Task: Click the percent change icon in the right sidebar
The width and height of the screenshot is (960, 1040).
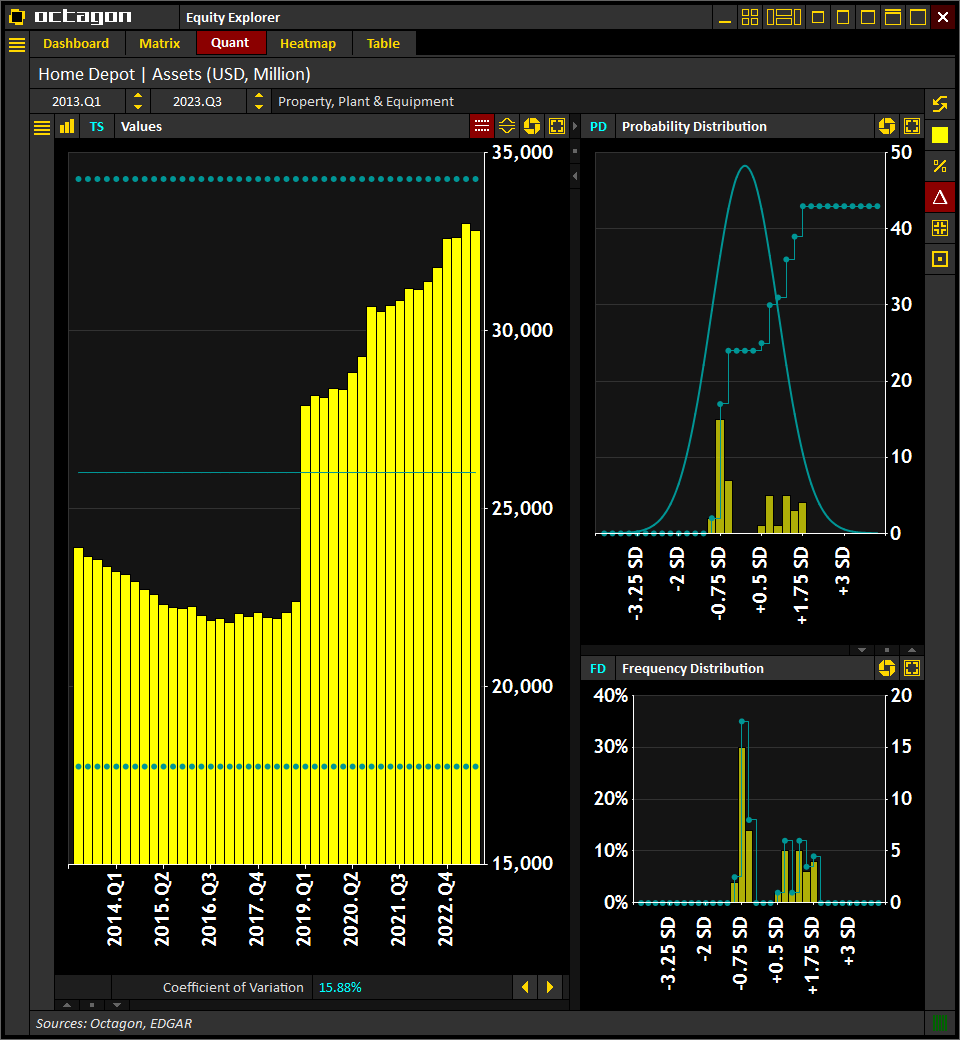Action: tap(939, 166)
